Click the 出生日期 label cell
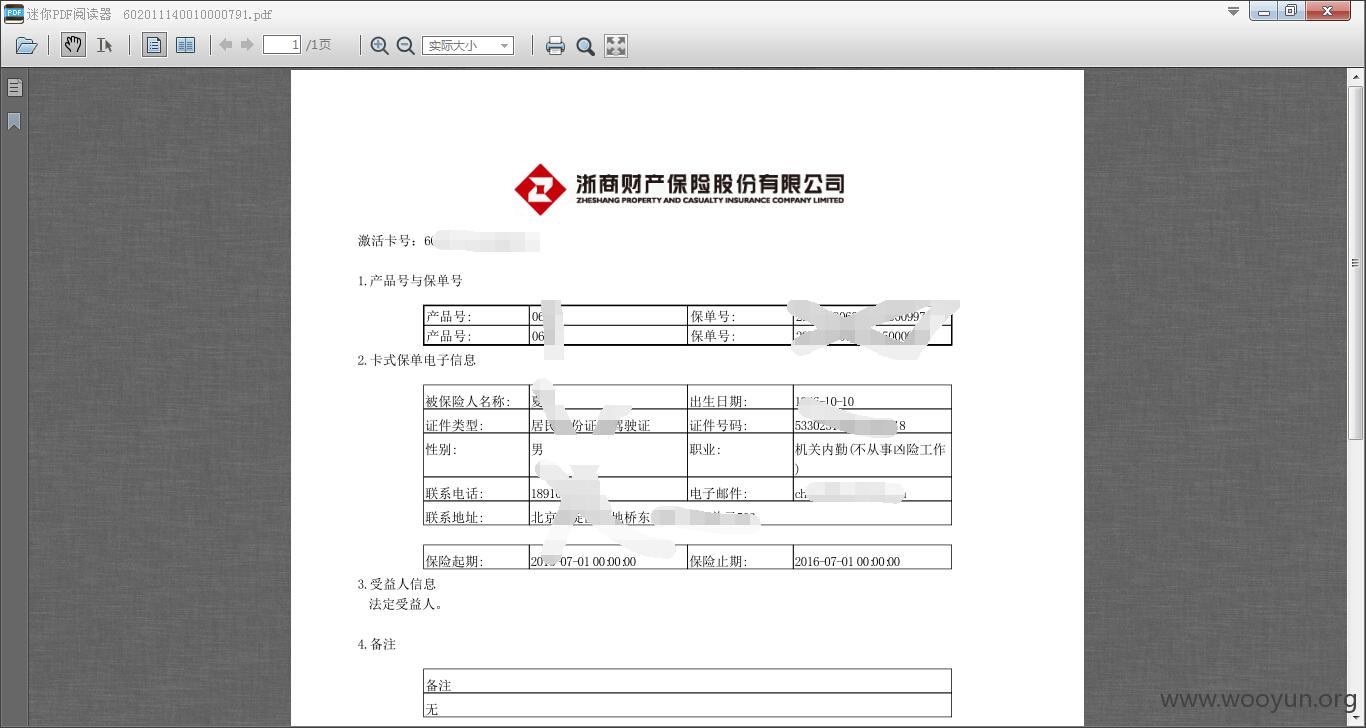 point(740,397)
